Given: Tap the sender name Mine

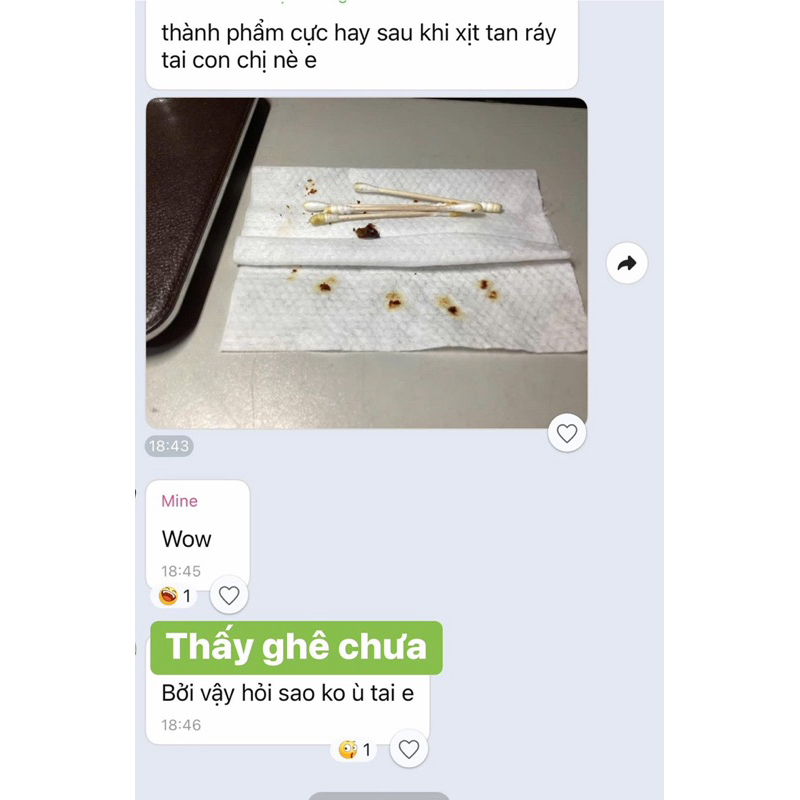Looking at the screenshot, I should (179, 501).
